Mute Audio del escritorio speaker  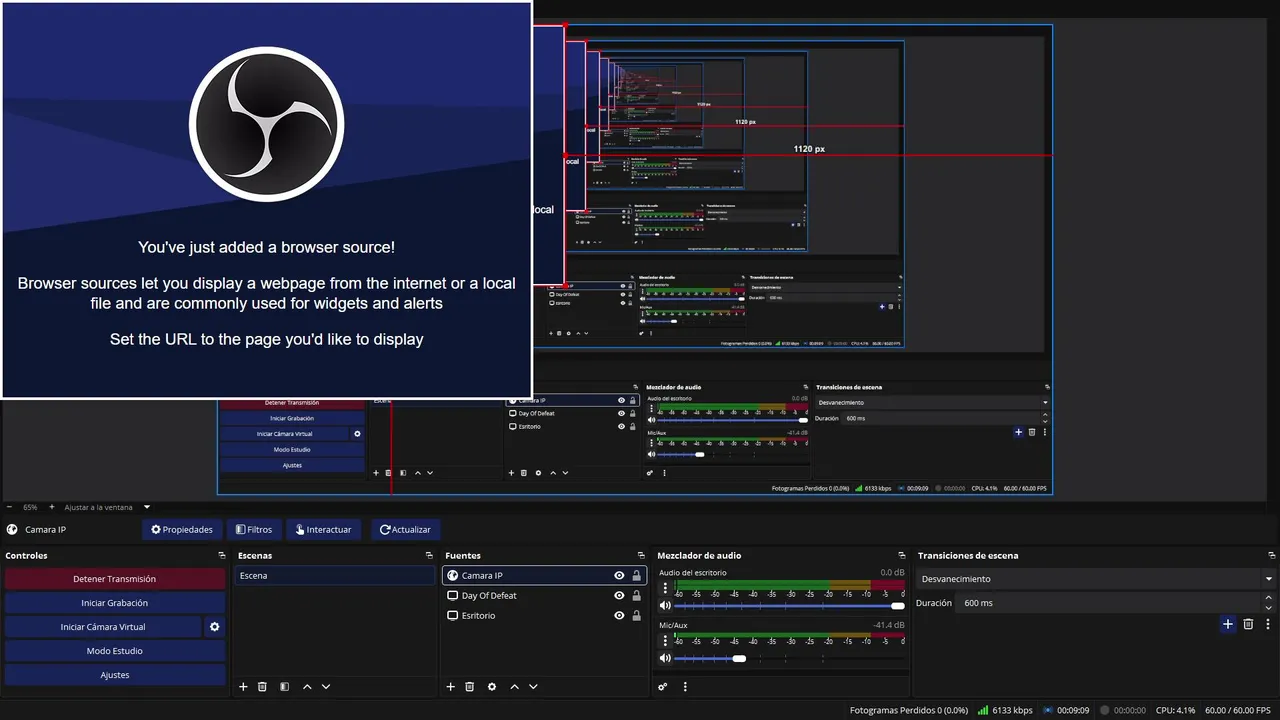[x=665, y=606]
